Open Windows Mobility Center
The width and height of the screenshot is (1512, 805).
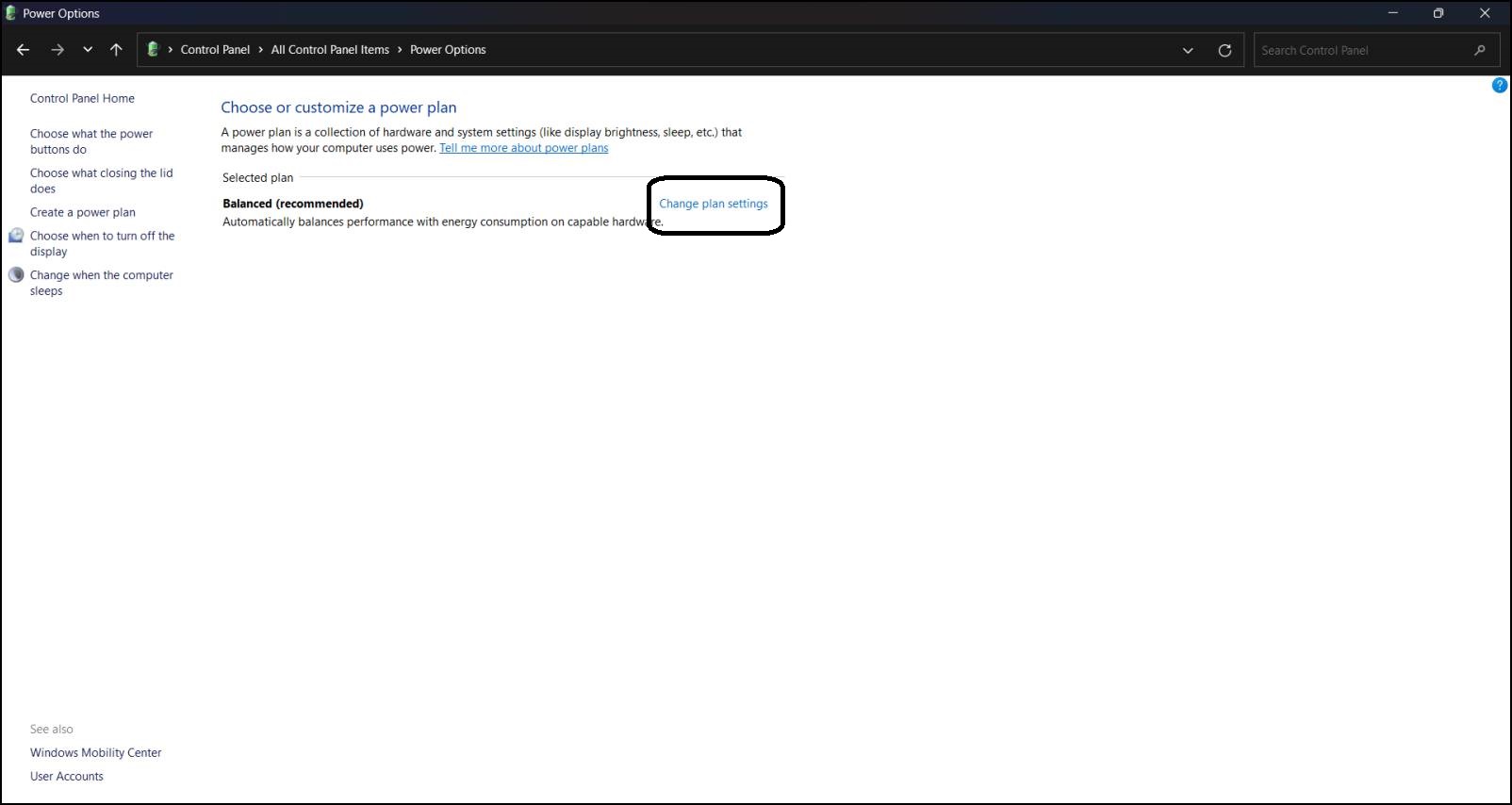pos(95,752)
